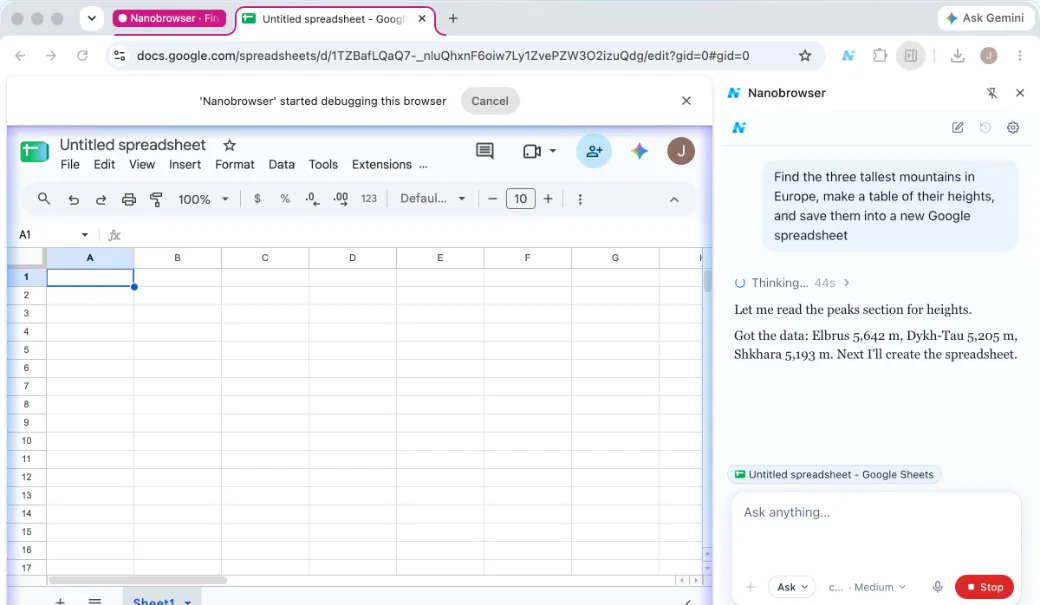Open the Data menu
The image size is (1040, 605).
click(281, 165)
